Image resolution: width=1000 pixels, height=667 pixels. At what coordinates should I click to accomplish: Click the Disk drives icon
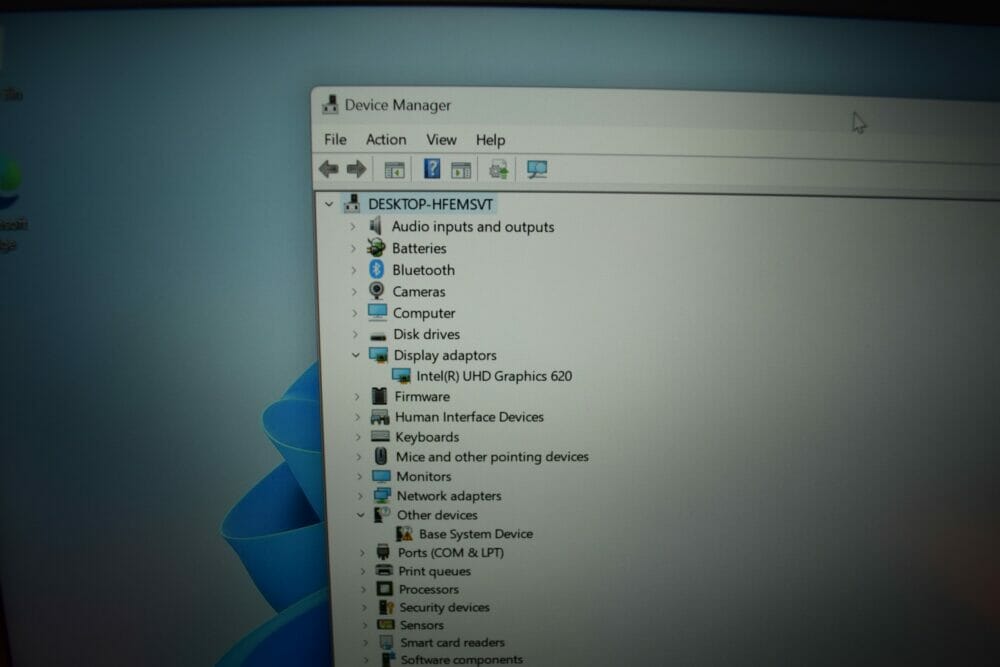[x=378, y=335]
